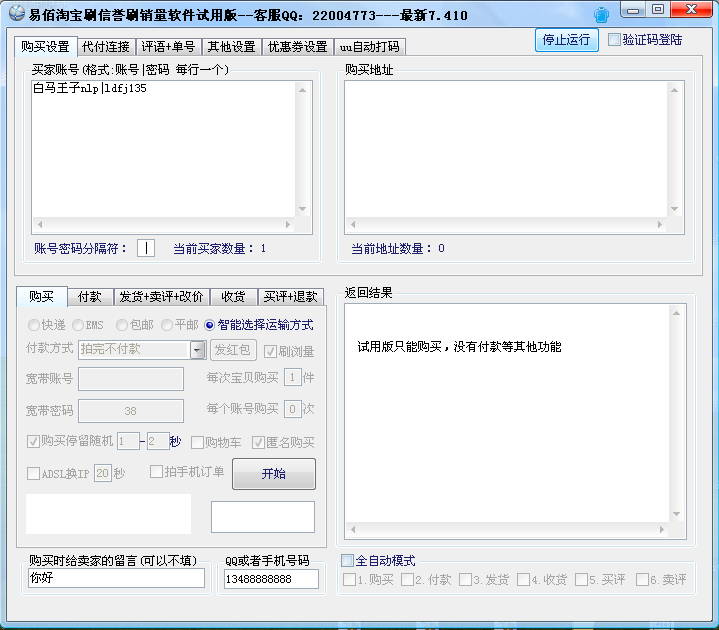Check the 4.收货 auto-mode checkbox
The width and height of the screenshot is (719, 630).
click(x=523, y=580)
